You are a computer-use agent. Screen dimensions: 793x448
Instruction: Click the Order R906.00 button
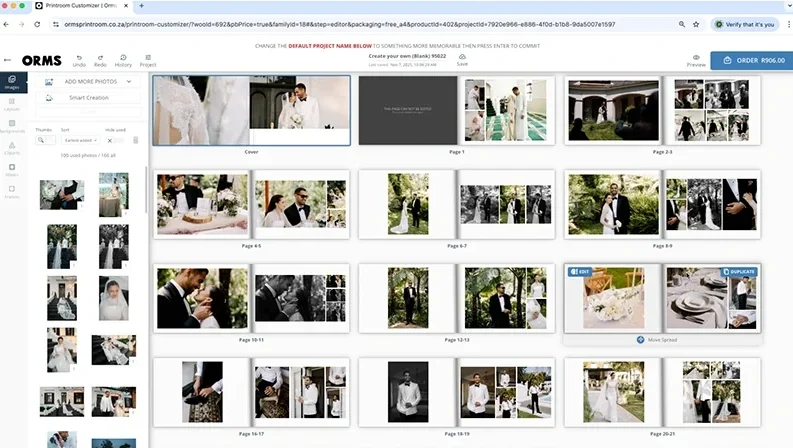pos(751,60)
